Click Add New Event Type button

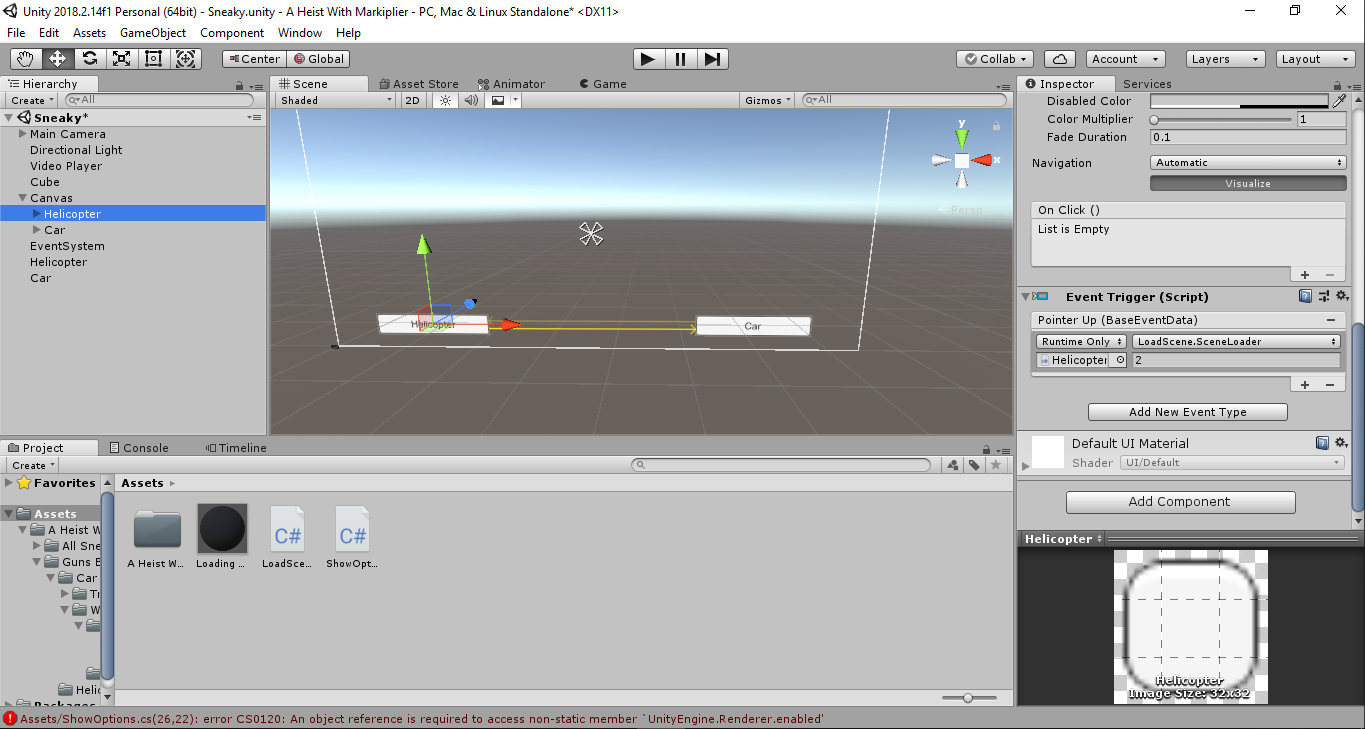1187,412
